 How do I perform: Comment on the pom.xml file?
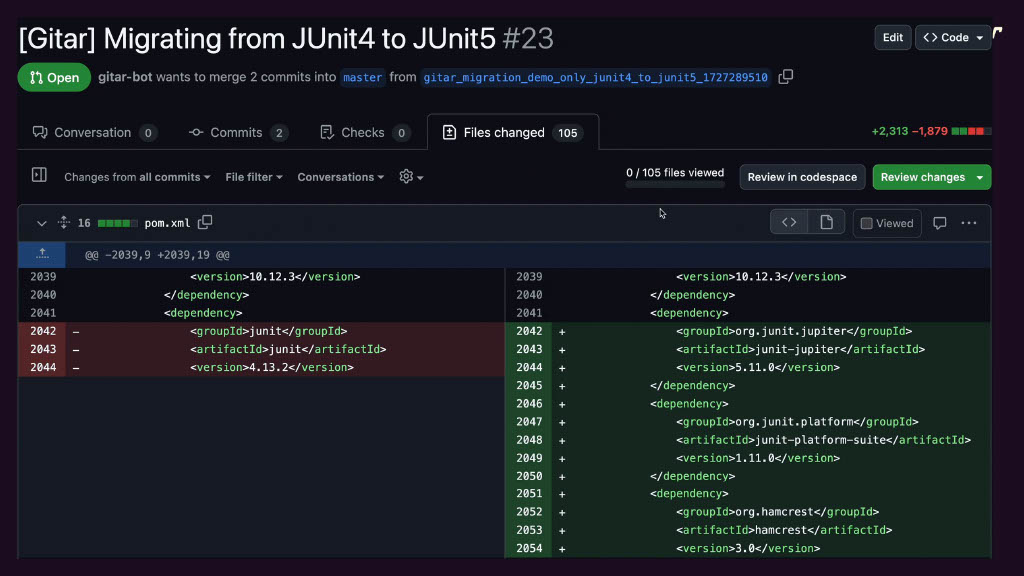pos(940,223)
